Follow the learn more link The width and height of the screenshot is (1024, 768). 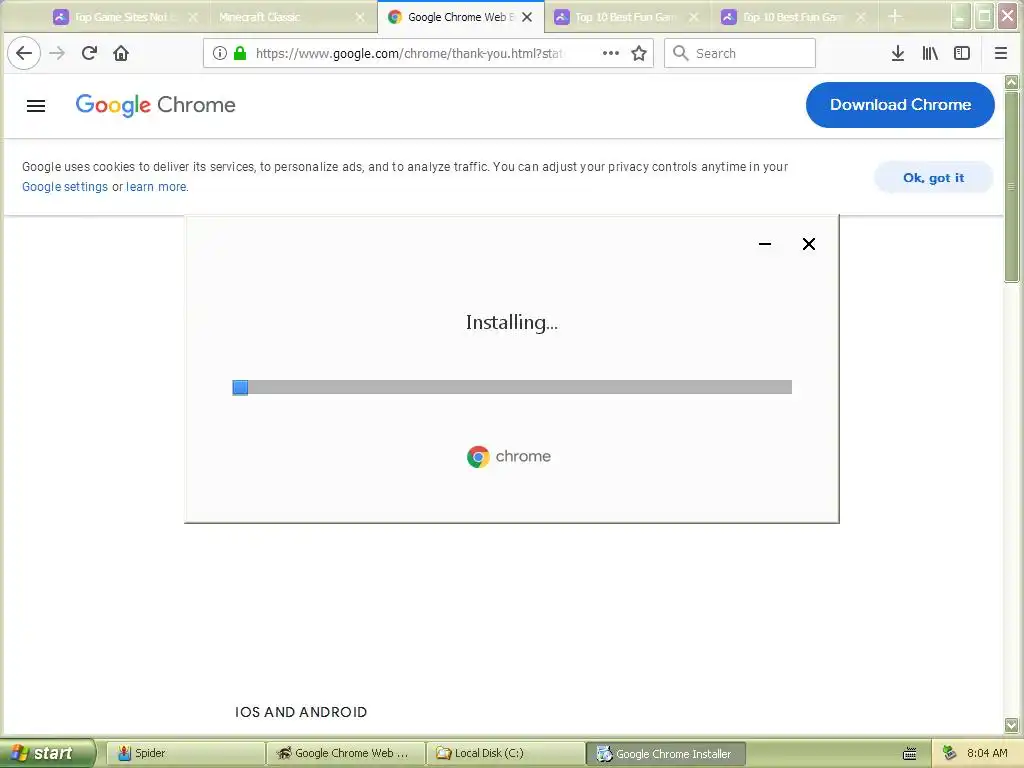point(156,187)
